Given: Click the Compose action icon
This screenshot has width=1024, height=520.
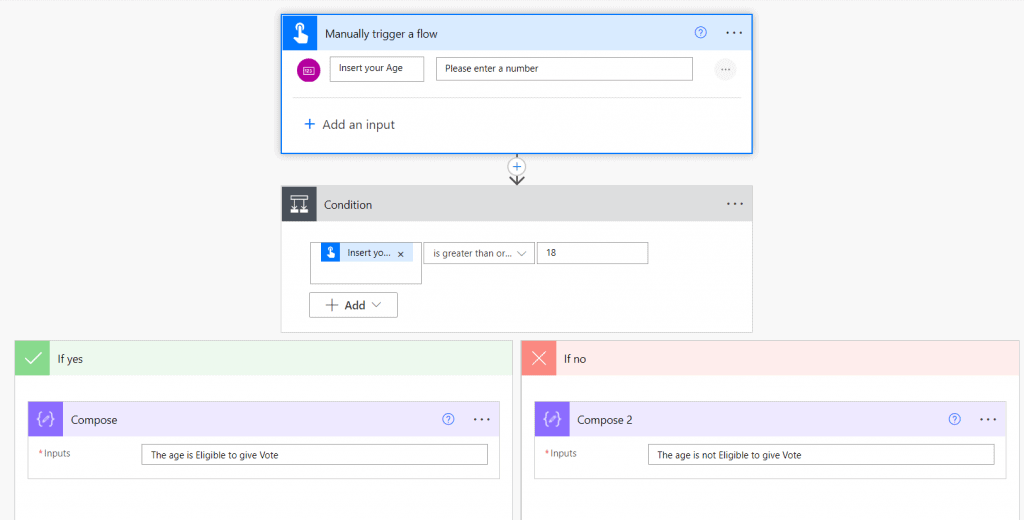Looking at the screenshot, I should pos(46,419).
